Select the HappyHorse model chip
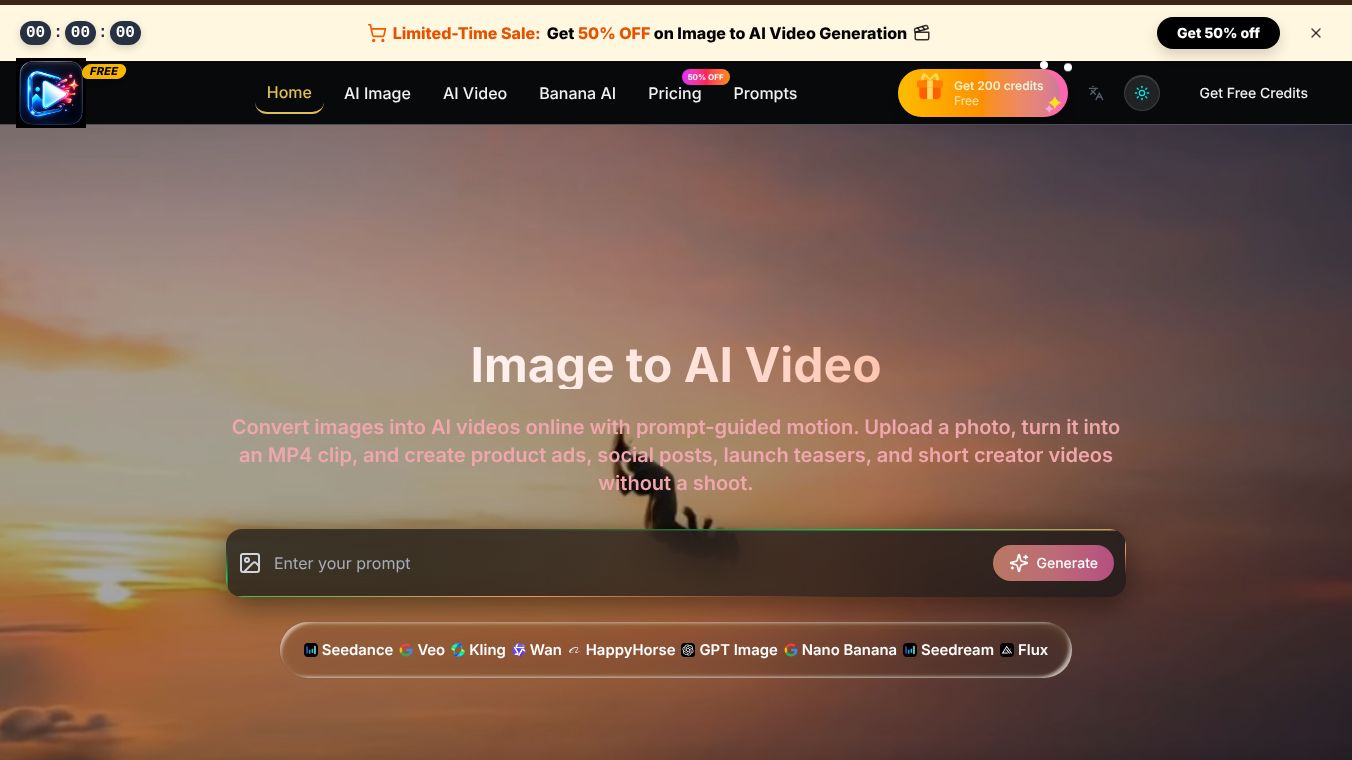This screenshot has width=1352, height=760. coord(621,650)
